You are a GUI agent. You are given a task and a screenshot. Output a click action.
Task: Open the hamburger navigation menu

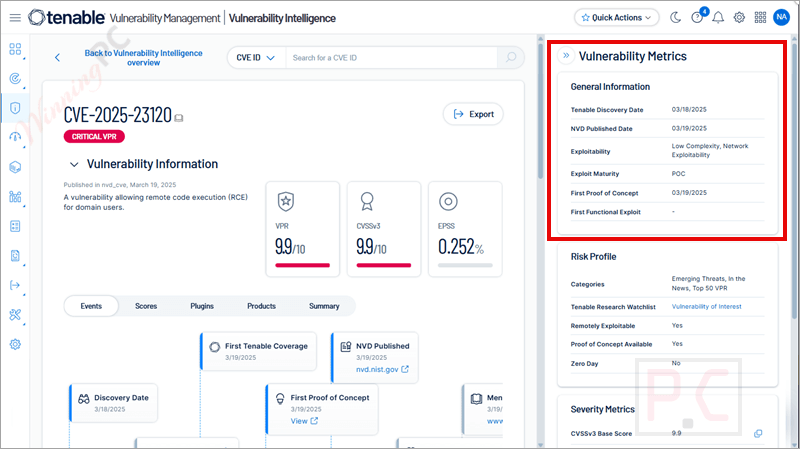point(15,18)
